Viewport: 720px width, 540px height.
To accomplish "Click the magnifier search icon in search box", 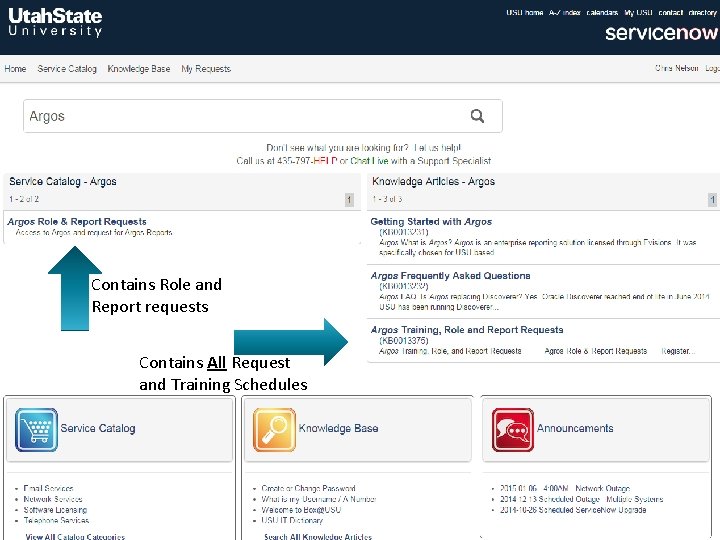I will pyautogui.click(x=477, y=116).
